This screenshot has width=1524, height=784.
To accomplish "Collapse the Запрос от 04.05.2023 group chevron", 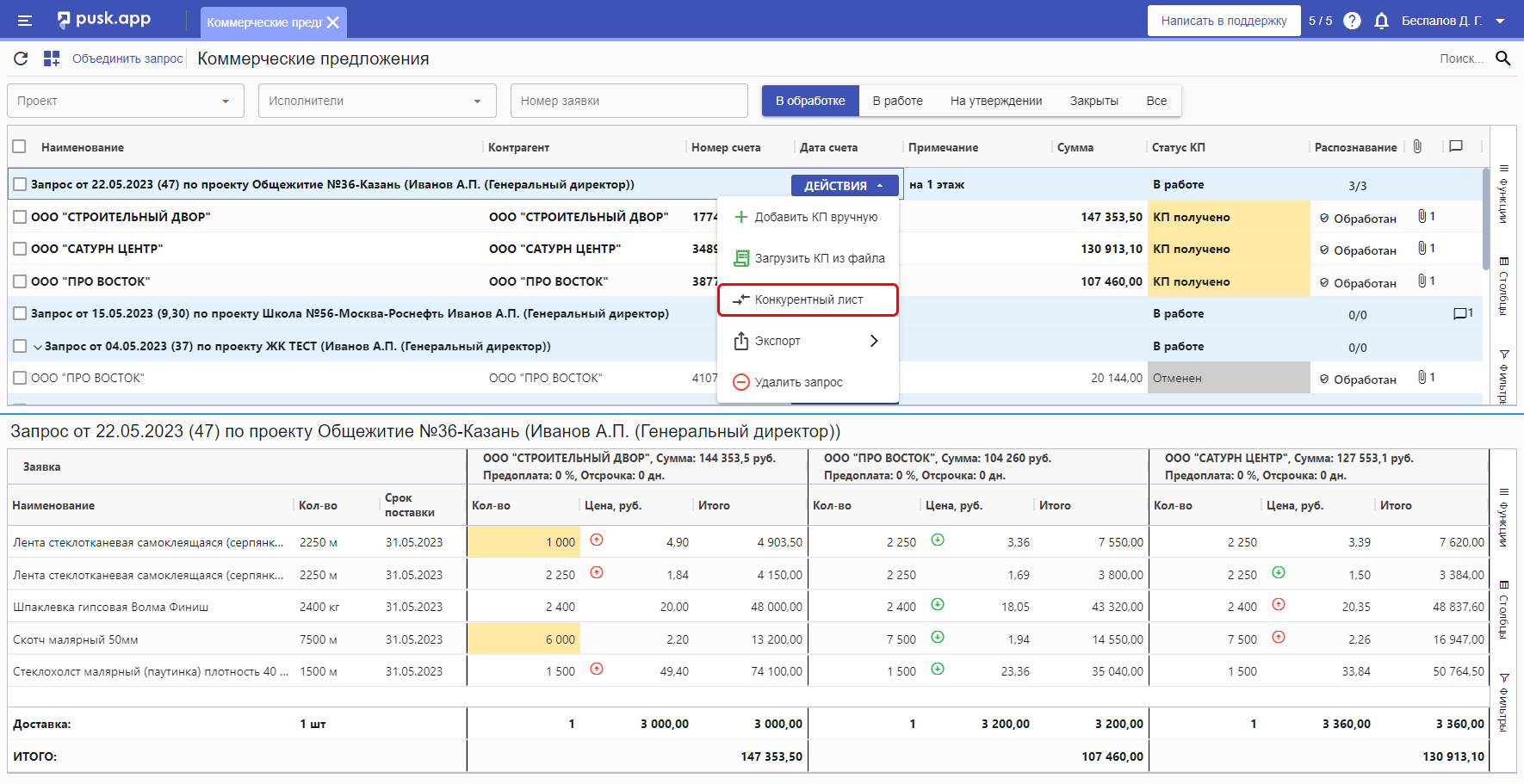I will [37, 347].
